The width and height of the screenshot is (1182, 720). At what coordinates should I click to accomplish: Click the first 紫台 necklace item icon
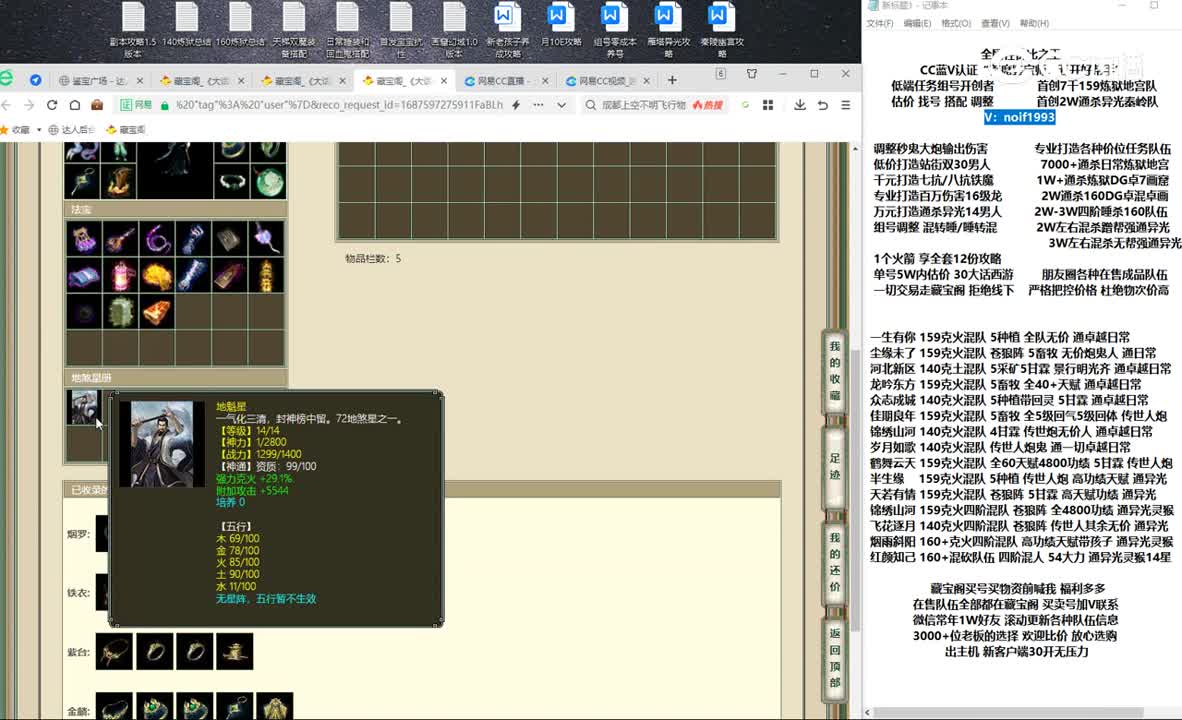(x=114, y=651)
